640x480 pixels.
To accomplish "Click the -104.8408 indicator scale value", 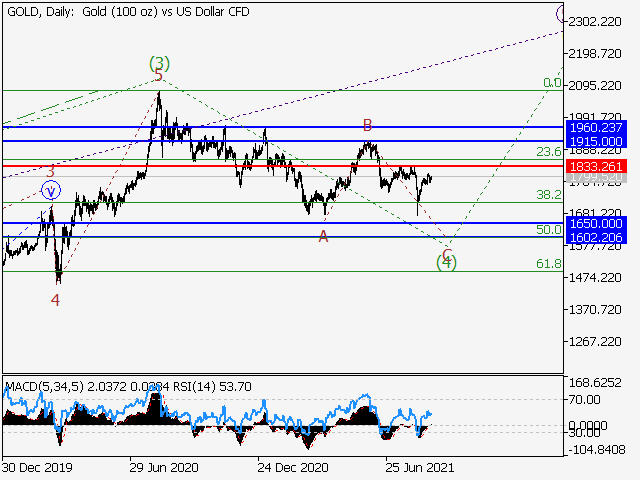I will click(597, 450).
